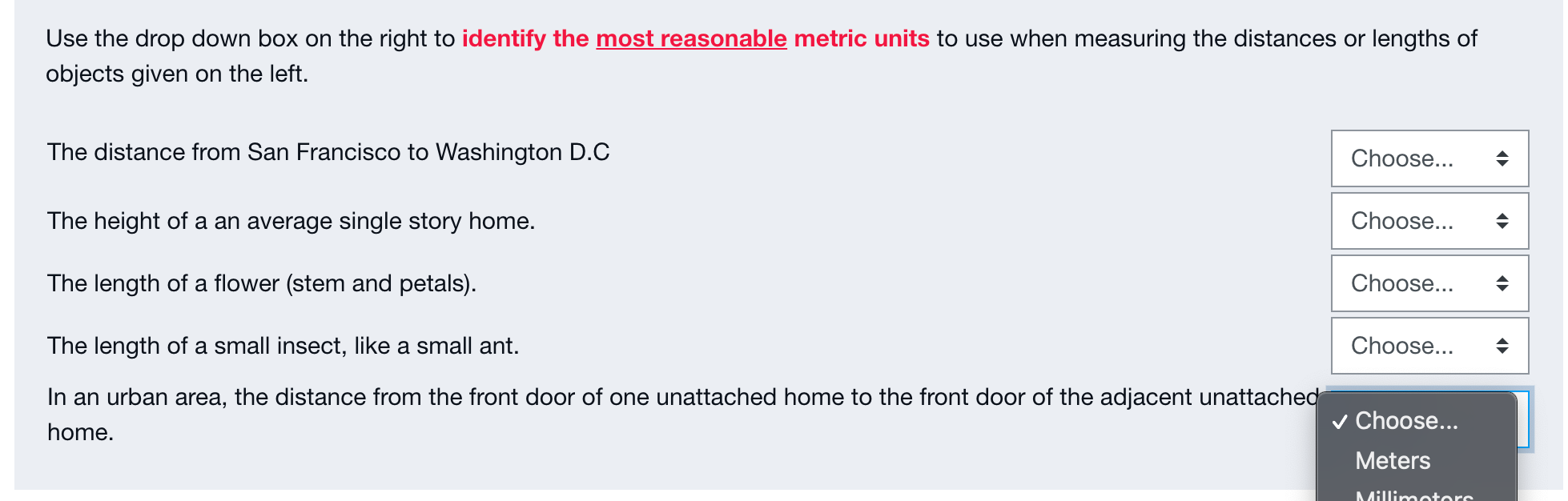1568x501 pixels.
Task: Click the Choose... label in the first selector
Action: pyautogui.click(x=1401, y=158)
